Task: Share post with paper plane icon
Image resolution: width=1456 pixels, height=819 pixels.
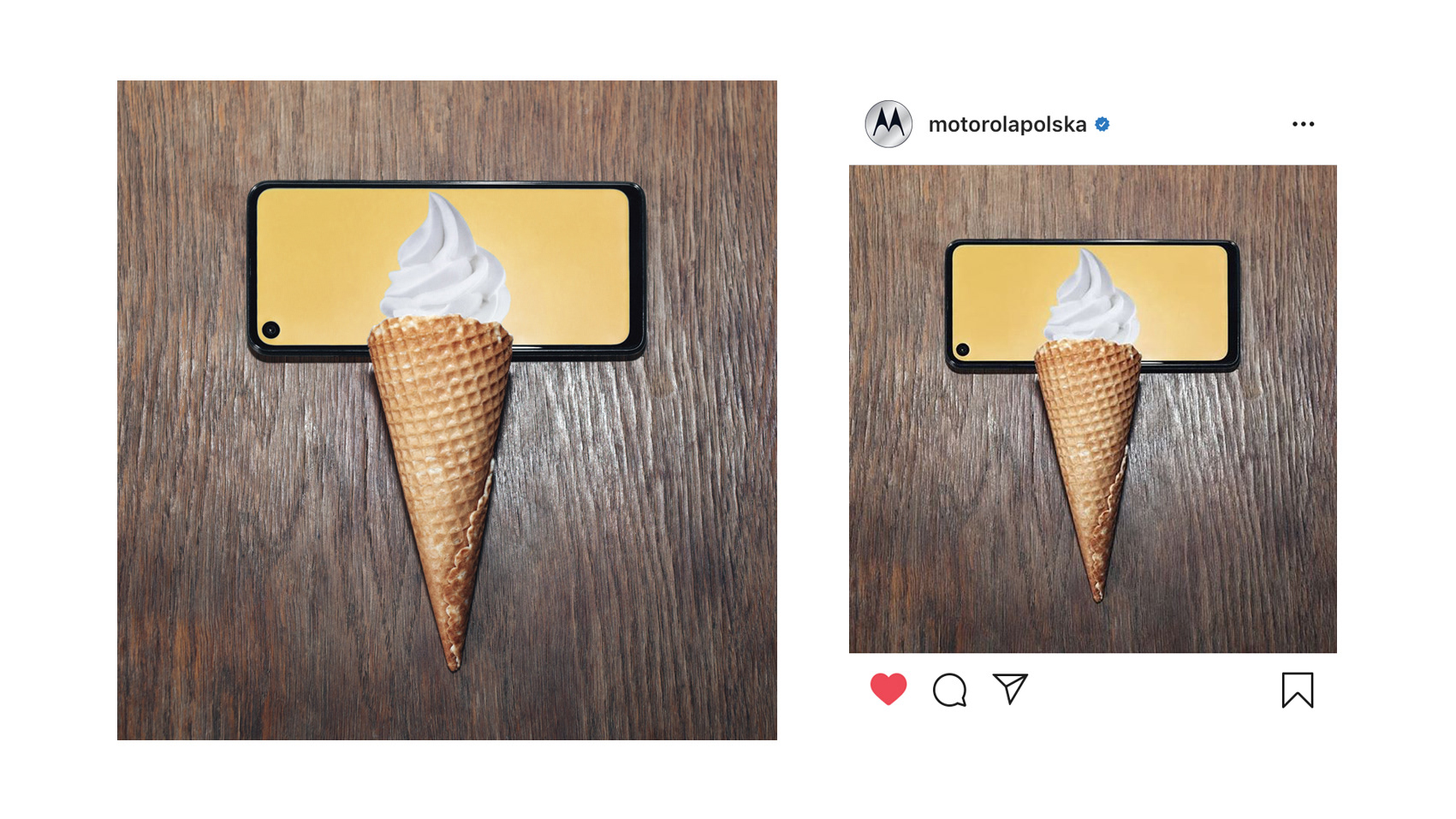Action: click(1010, 688)
